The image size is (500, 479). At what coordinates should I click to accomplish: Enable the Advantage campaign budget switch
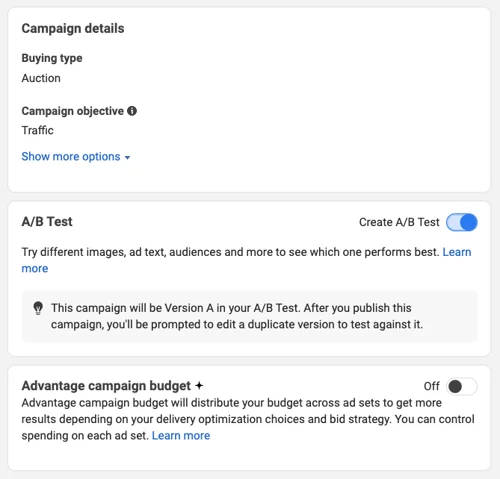(462, 386)
